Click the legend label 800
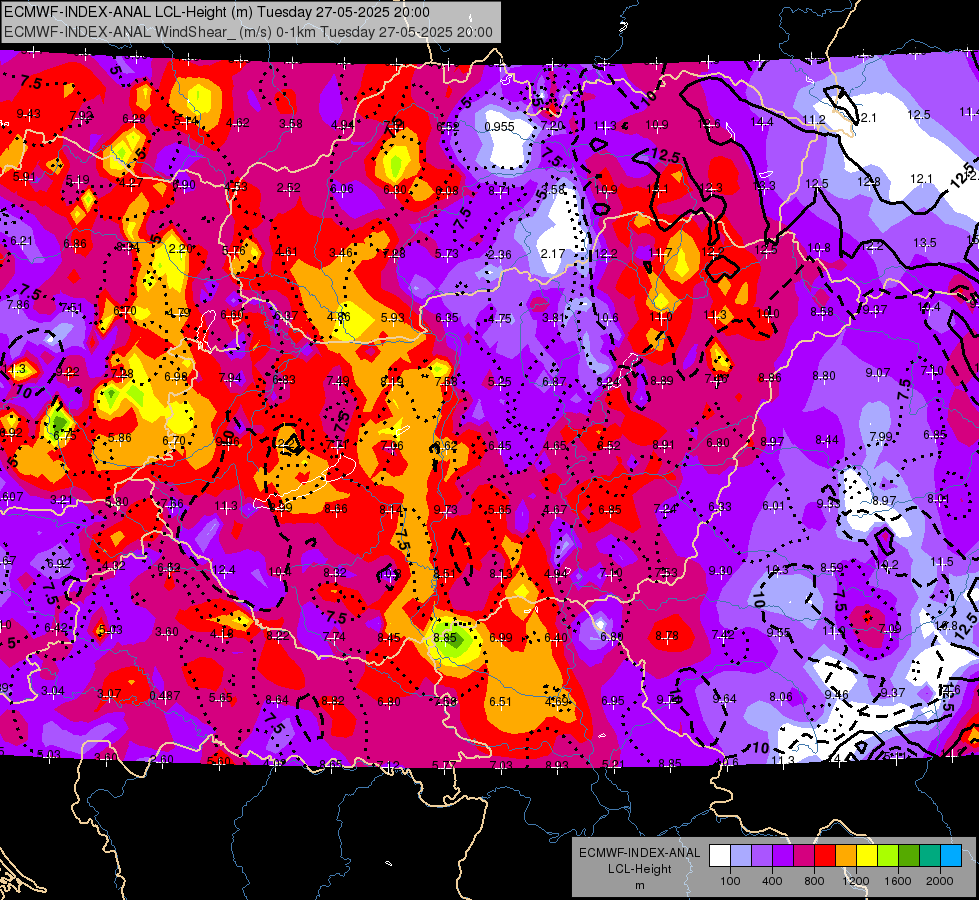Screen dimensions: 979x900 [x=814, y=881]
